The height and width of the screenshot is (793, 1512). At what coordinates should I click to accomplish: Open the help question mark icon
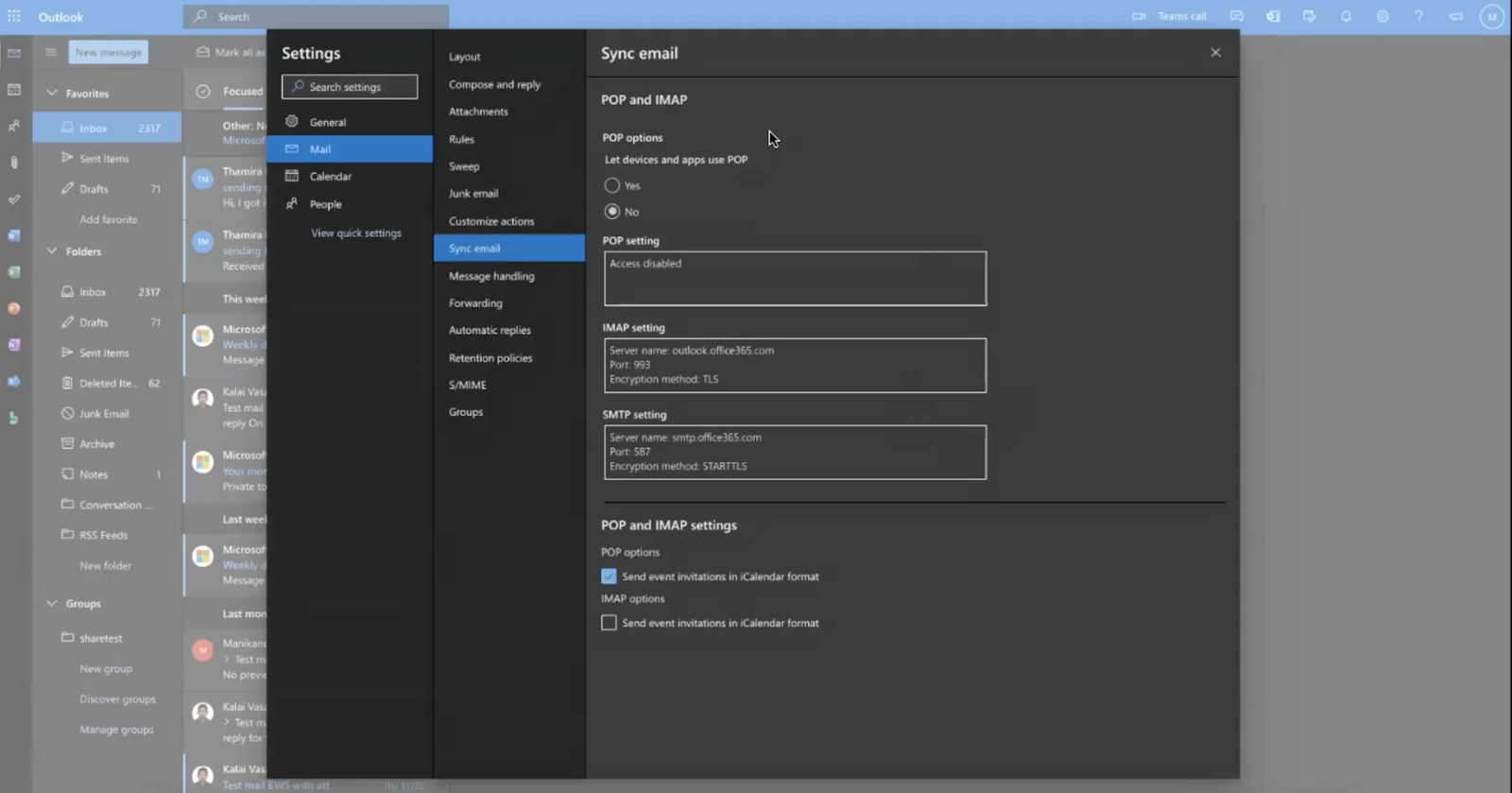pyautogui.click(x=1418, y=16)
